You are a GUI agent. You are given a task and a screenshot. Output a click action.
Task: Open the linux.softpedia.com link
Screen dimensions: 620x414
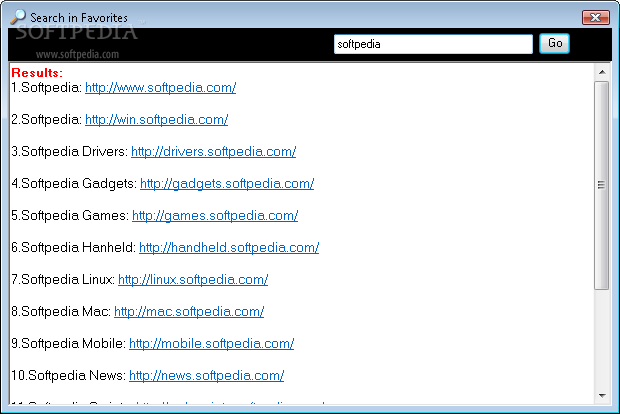(193, 280)
